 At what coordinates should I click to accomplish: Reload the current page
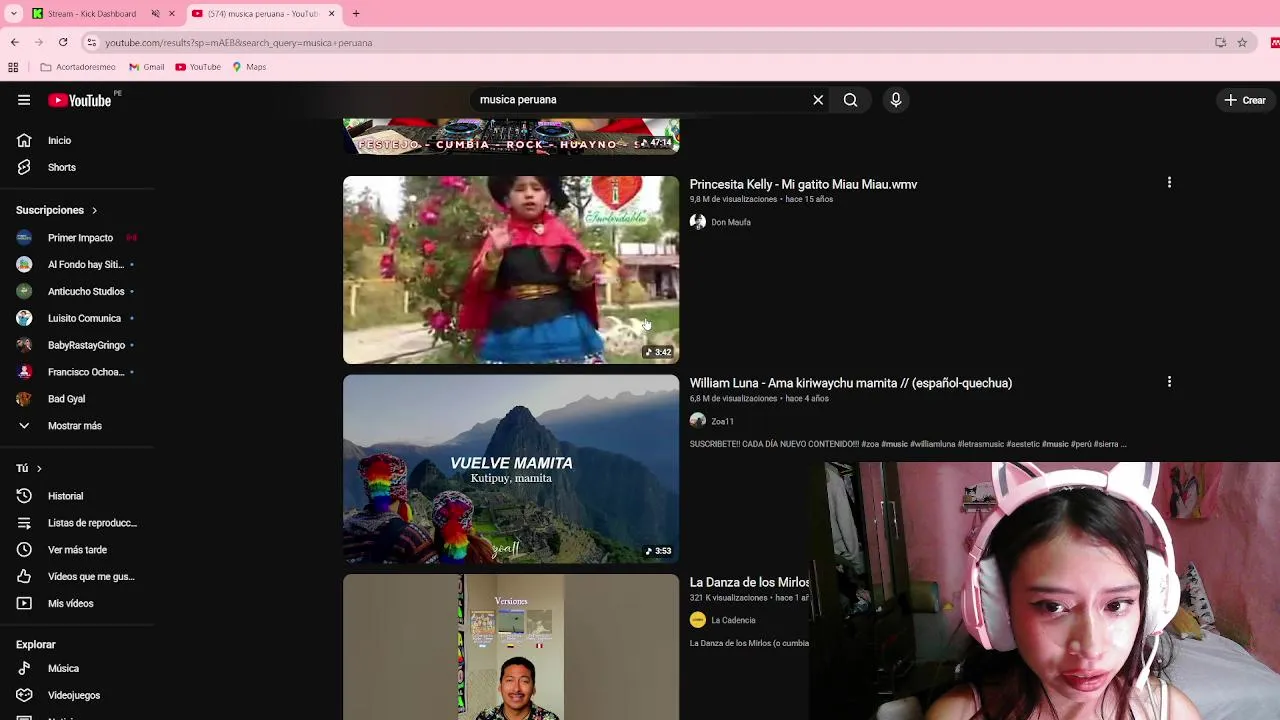click(63, 42)
